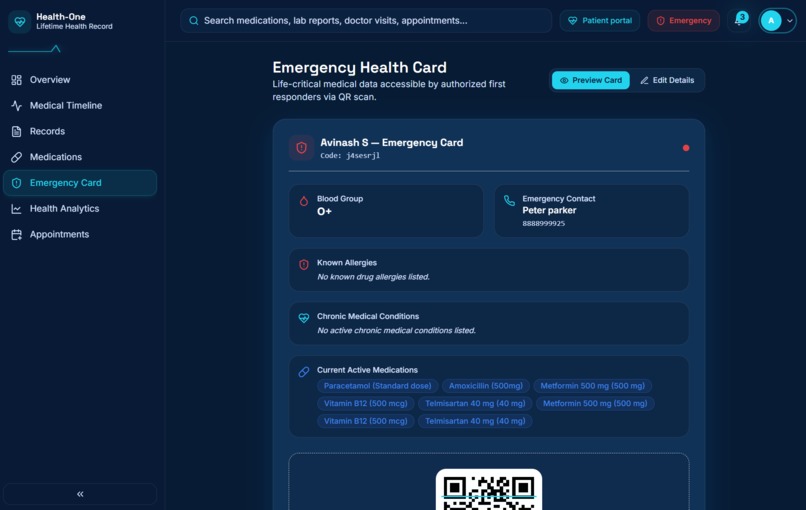
Task: Click the QR code image
Action: 489,489
